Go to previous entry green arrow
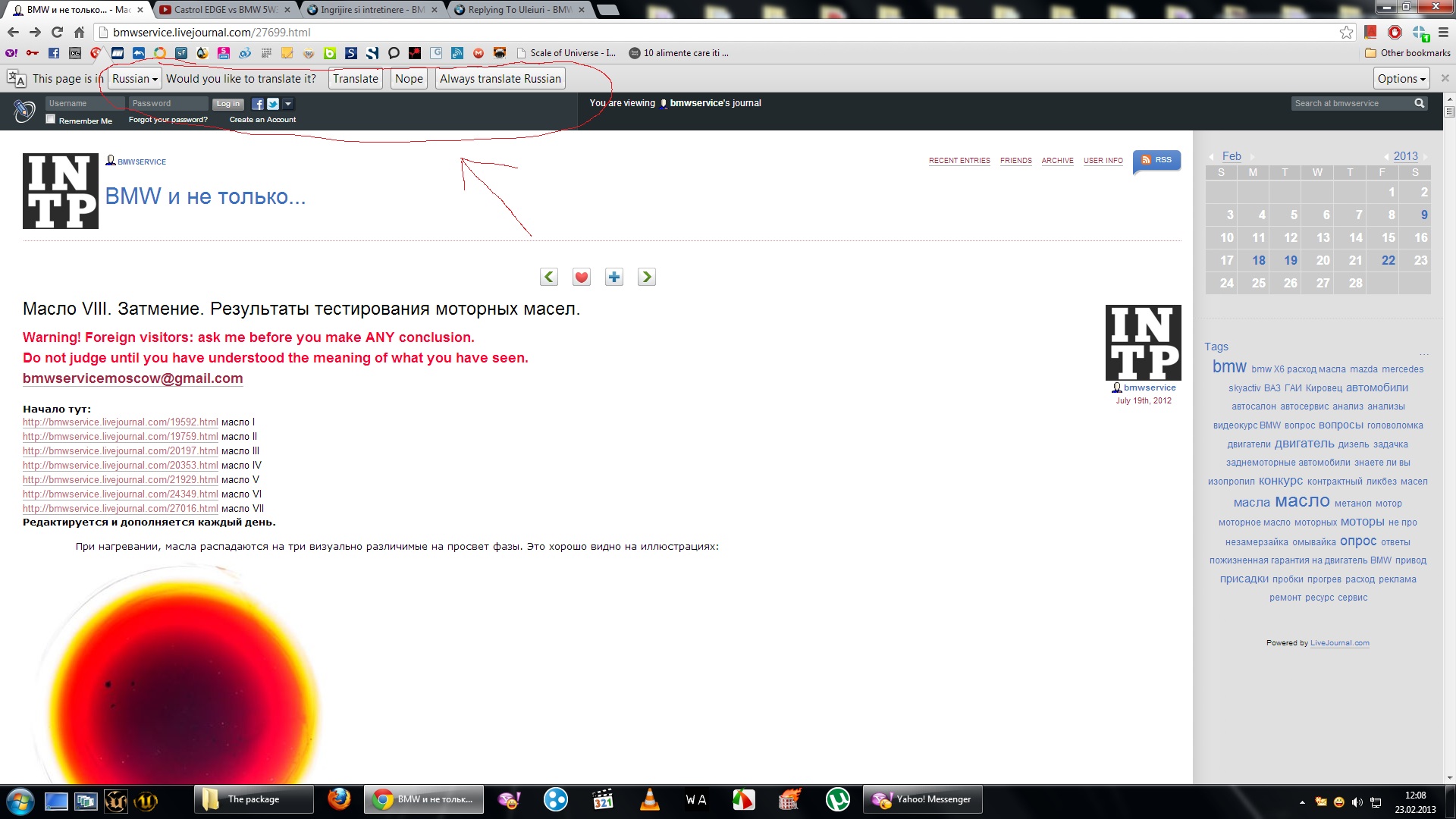The height and width of the screenshot is (819, 1456). (549, 278)
